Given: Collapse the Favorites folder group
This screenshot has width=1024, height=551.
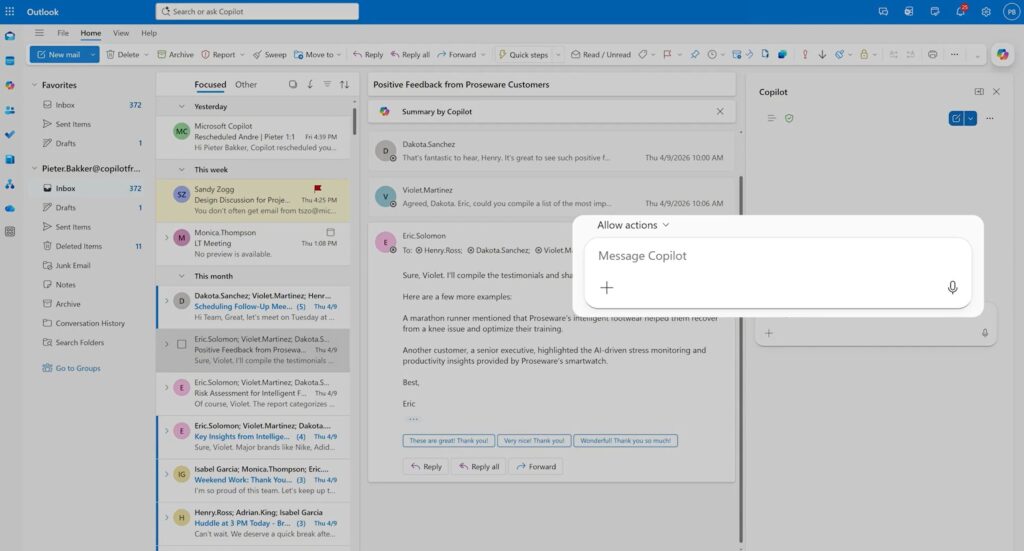Looking at the screenshot, I should pos(34,85).
